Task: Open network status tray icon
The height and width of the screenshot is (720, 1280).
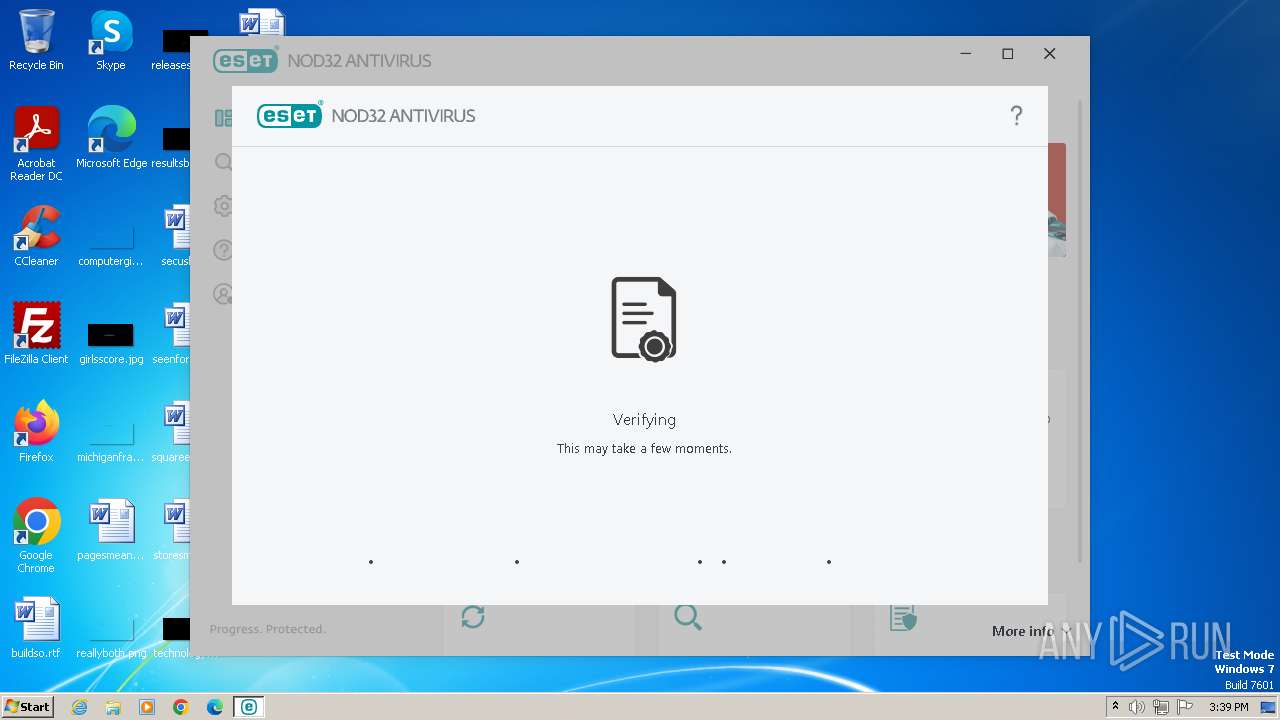Action: [x=1161, y=707]
